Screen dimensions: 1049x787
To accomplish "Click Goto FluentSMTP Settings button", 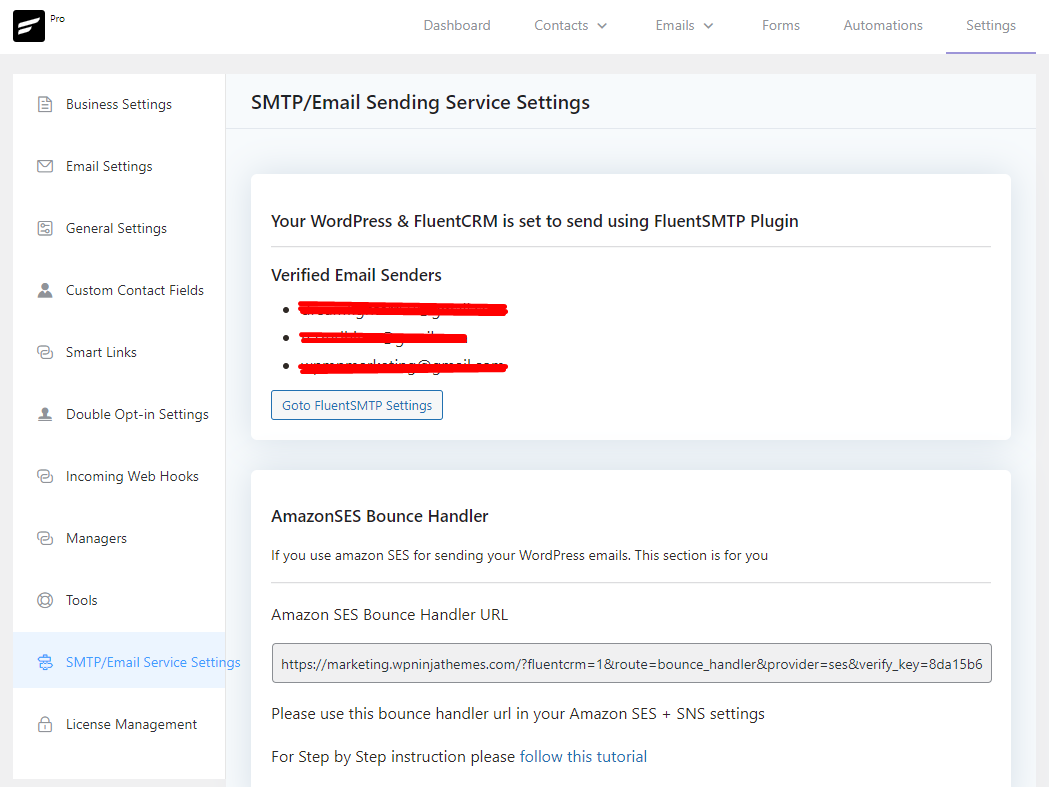I will coord(357,405).
